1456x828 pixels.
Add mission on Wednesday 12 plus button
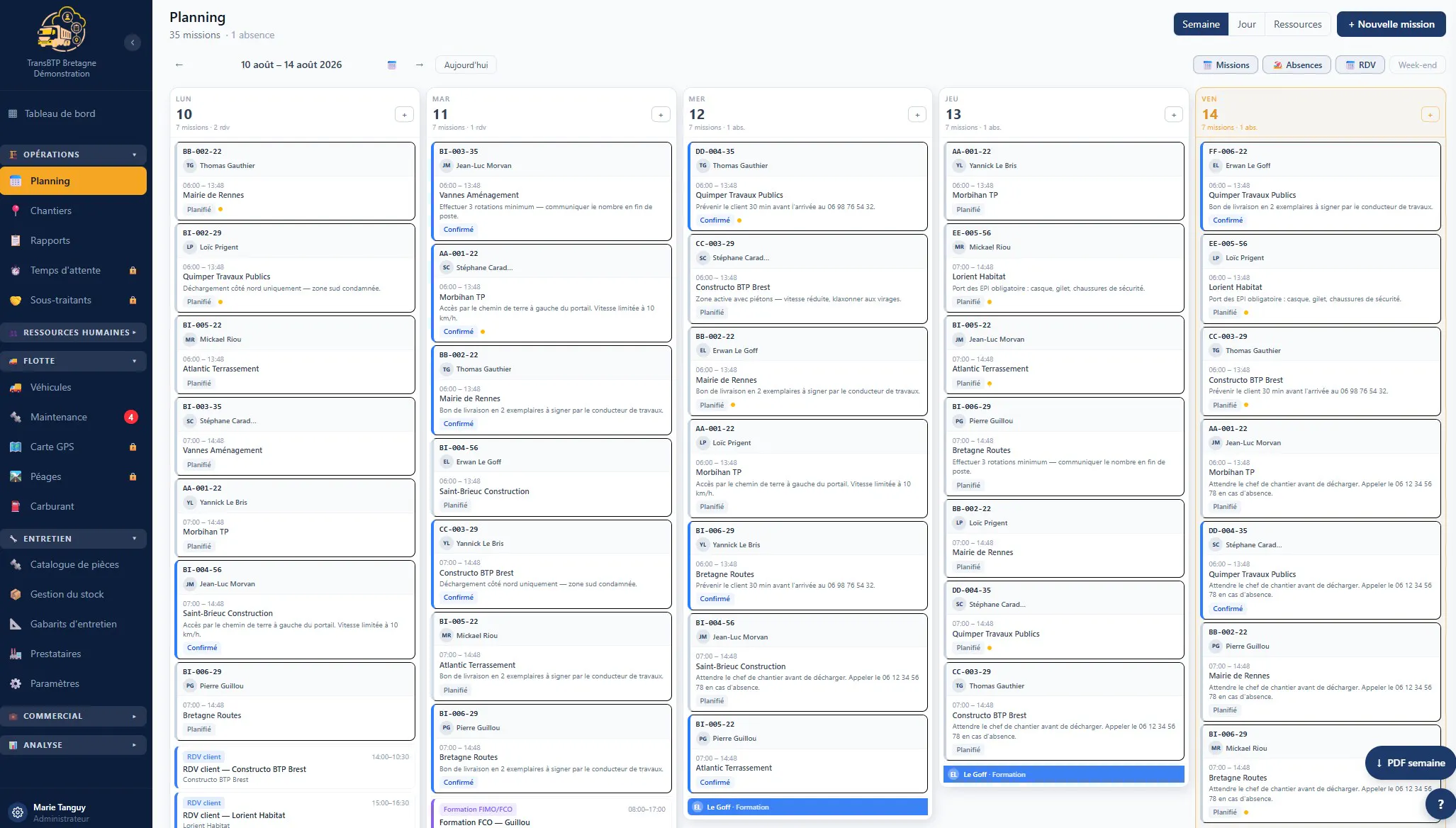917,115
